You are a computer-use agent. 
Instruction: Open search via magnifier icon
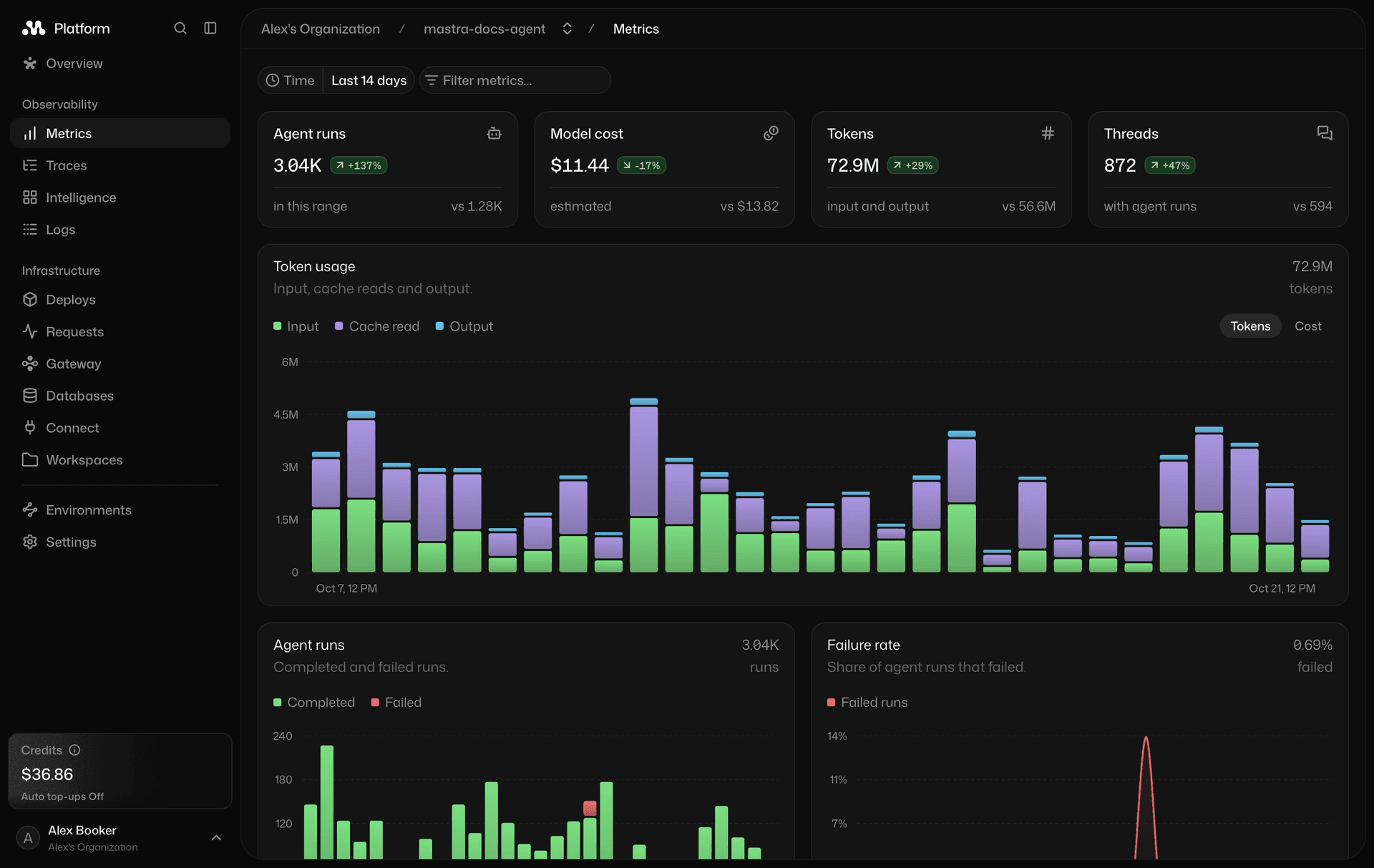[180, 28]
